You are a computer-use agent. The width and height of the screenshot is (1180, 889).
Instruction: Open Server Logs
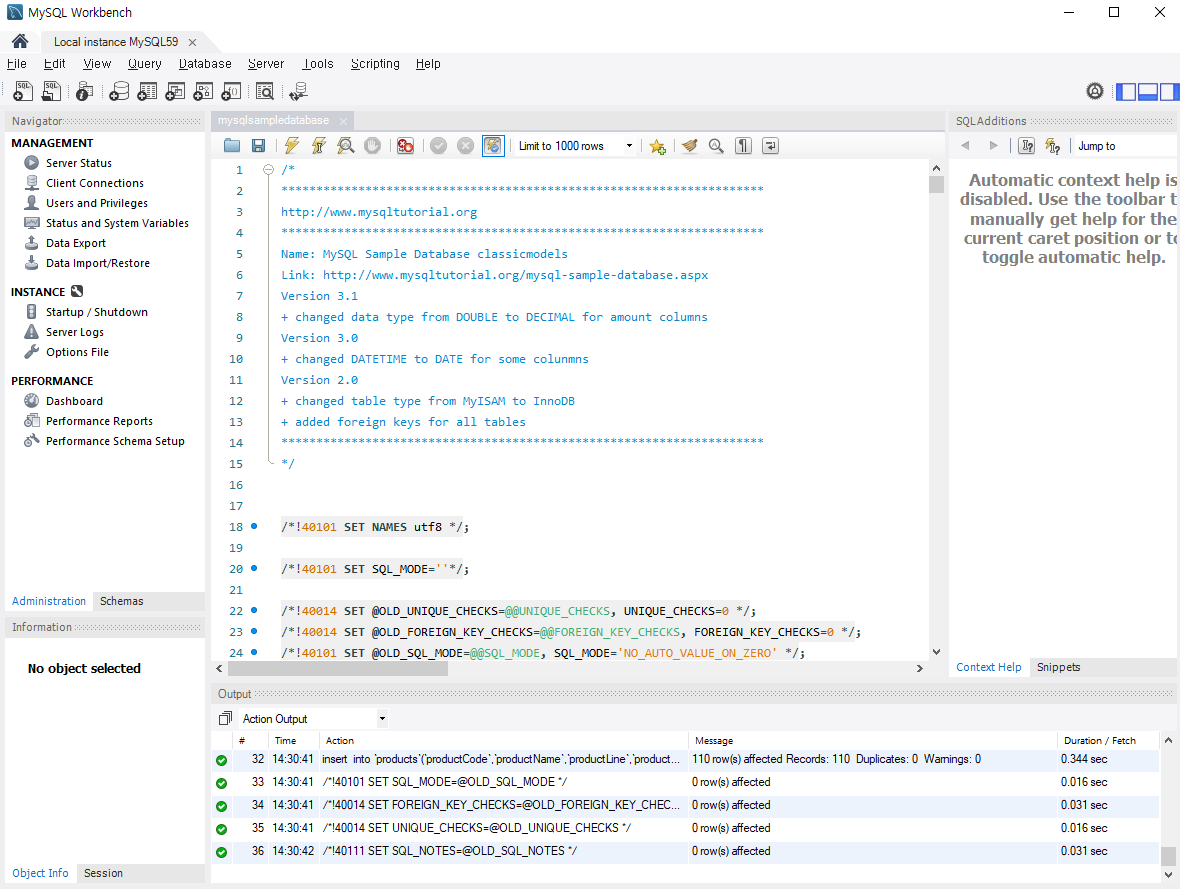(x=75, y=332)
